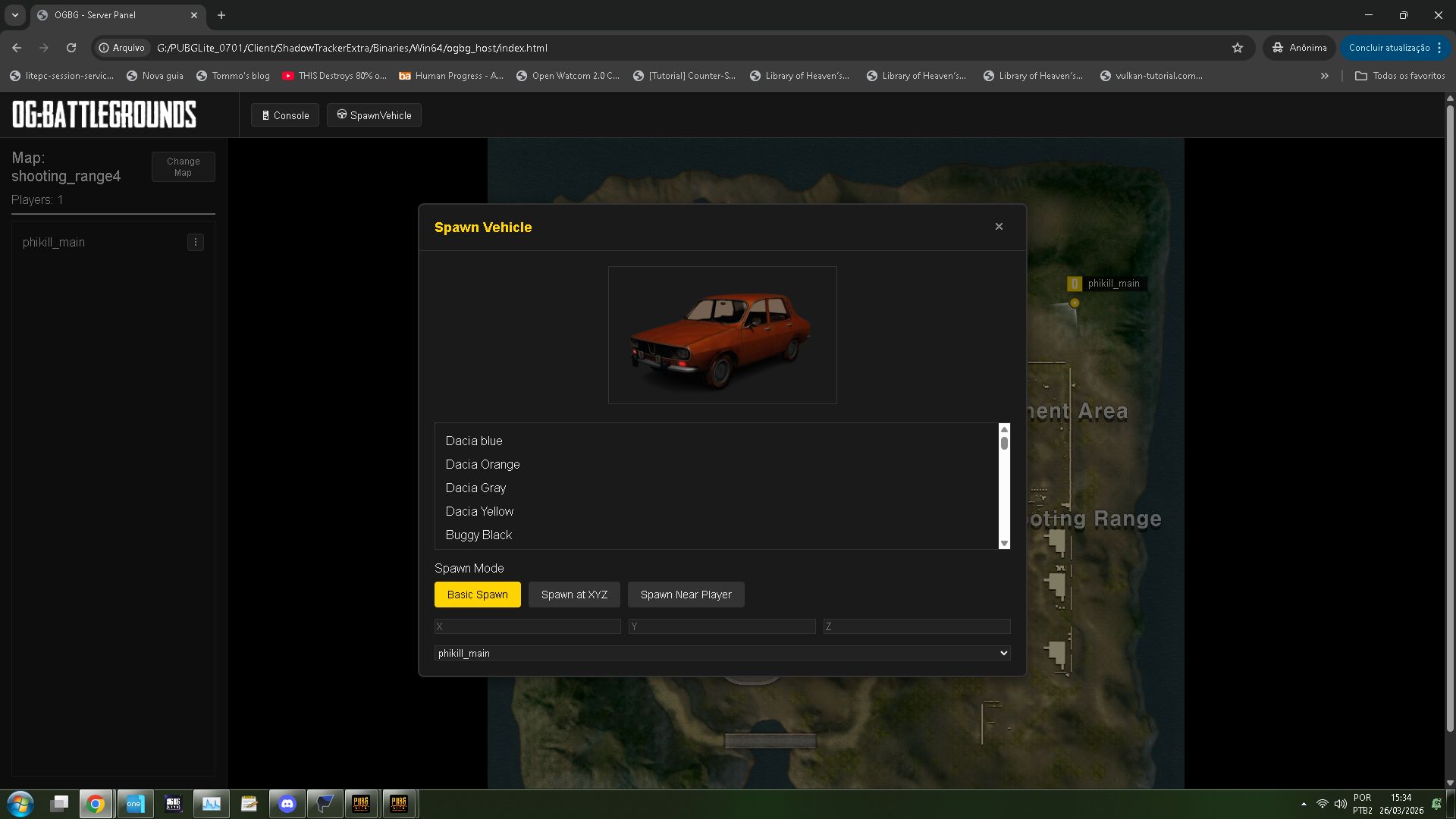Open Open Watcom 2.0 bookmark
The image size is (1456, 819).
(568, 76)
